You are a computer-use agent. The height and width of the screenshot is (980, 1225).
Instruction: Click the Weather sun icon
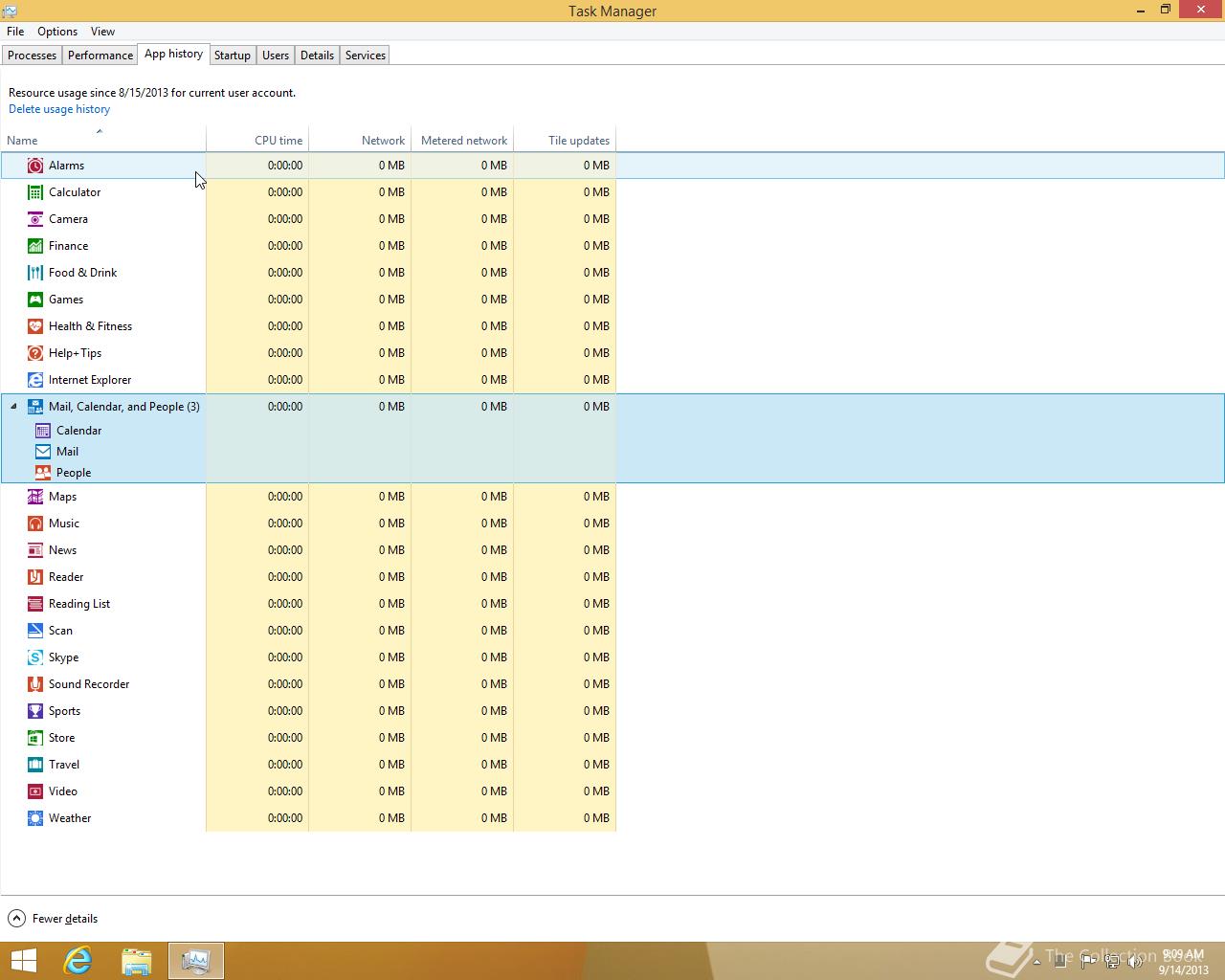tap(35, 818)
